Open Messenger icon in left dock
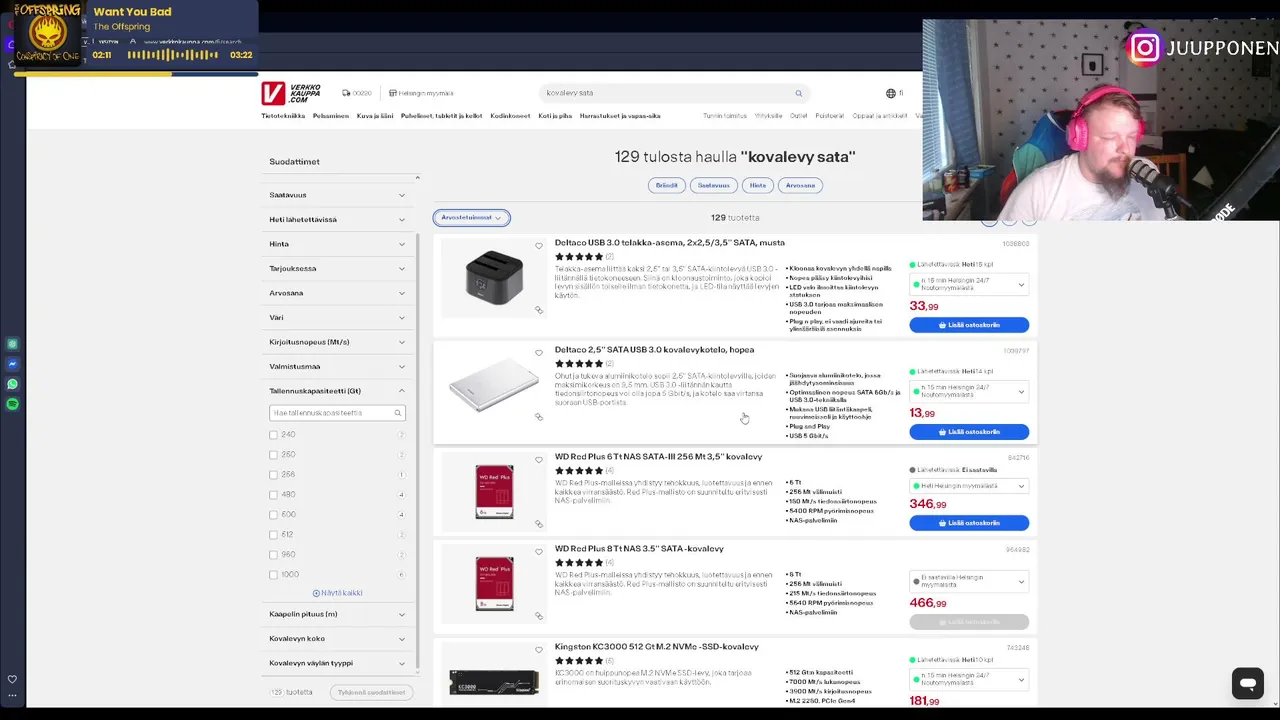Viewport: 1280px width, 720px height. (12, 364)
